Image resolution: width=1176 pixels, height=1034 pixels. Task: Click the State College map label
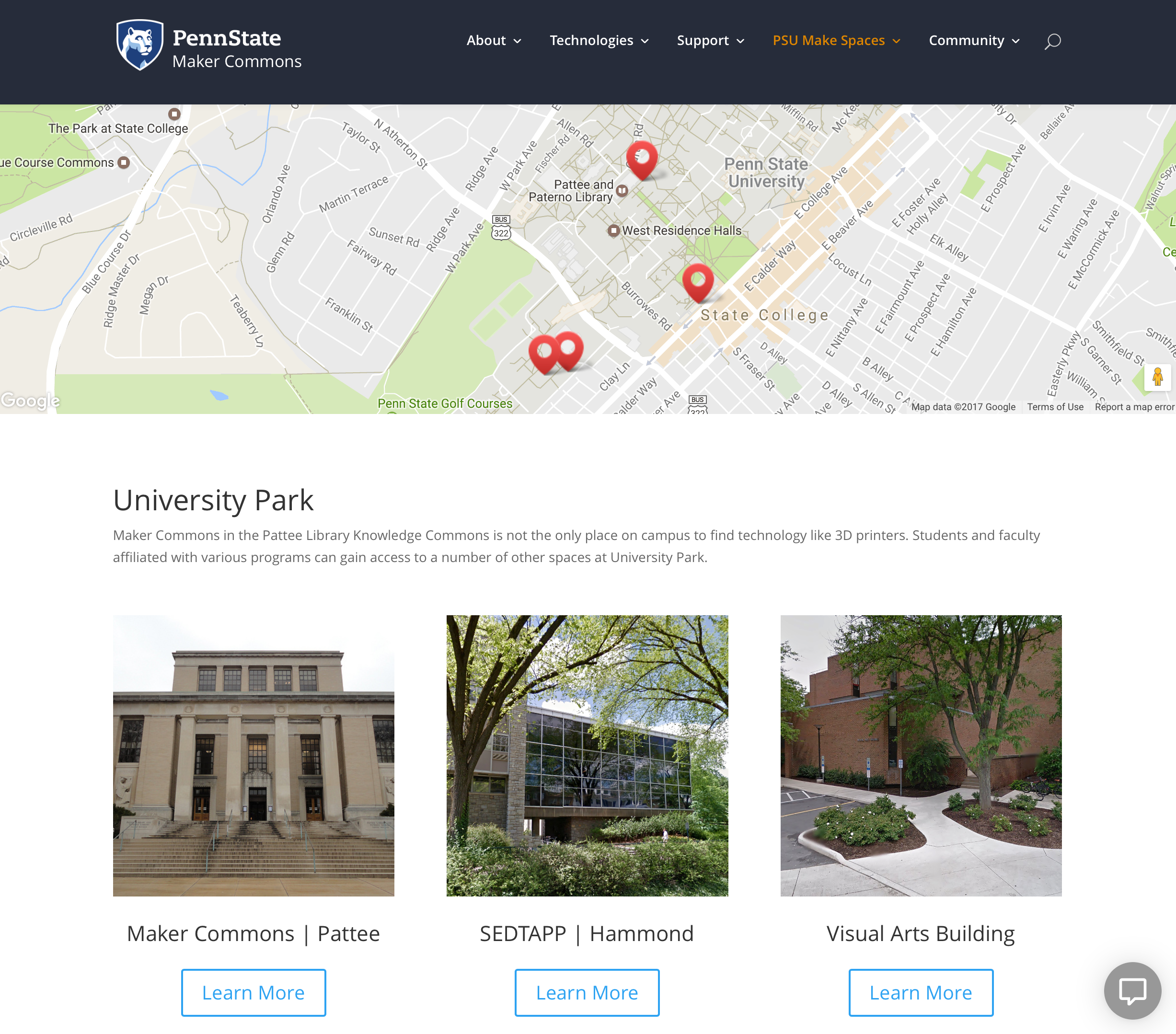click(765, 315)
